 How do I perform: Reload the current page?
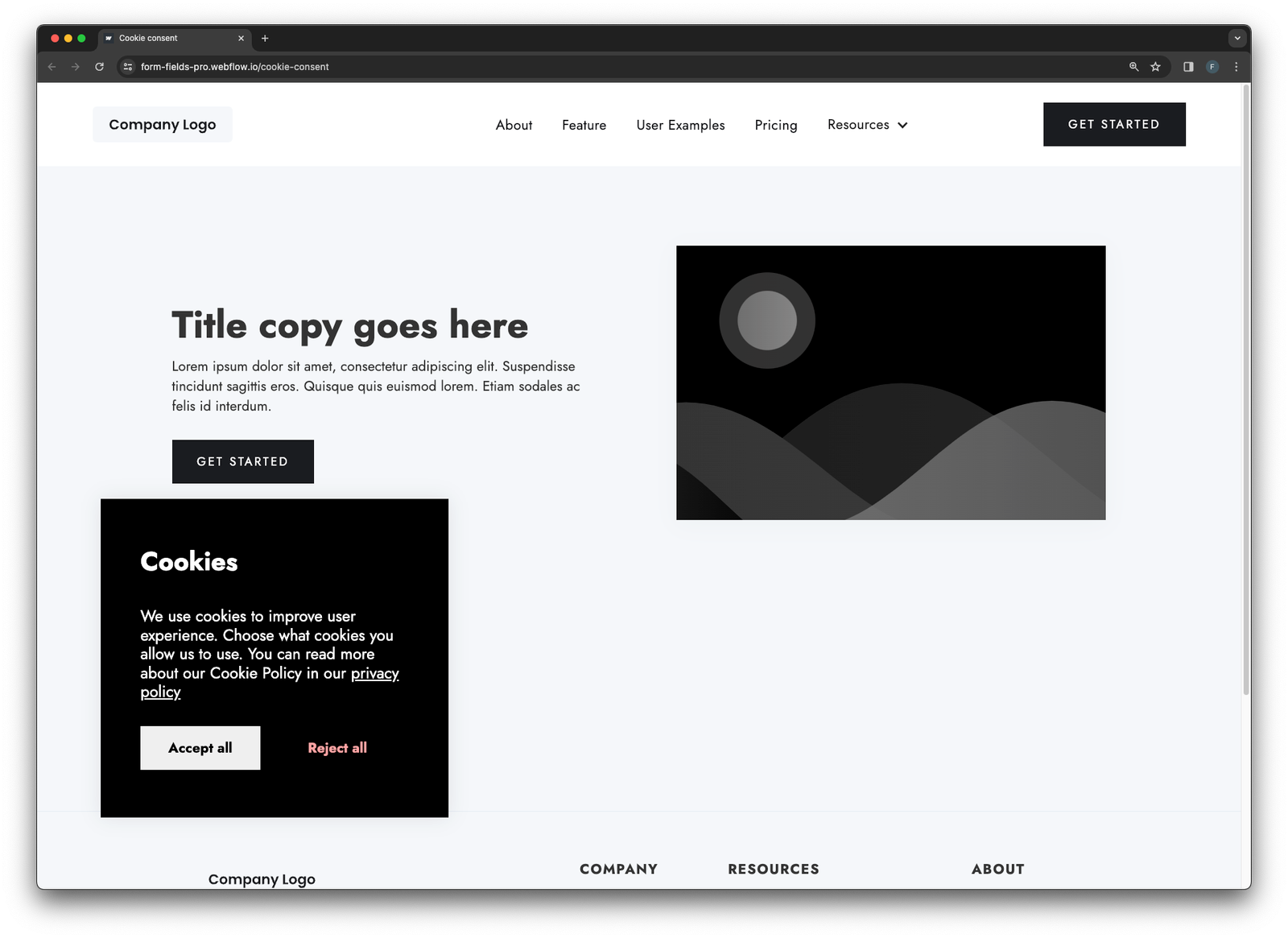98,67
